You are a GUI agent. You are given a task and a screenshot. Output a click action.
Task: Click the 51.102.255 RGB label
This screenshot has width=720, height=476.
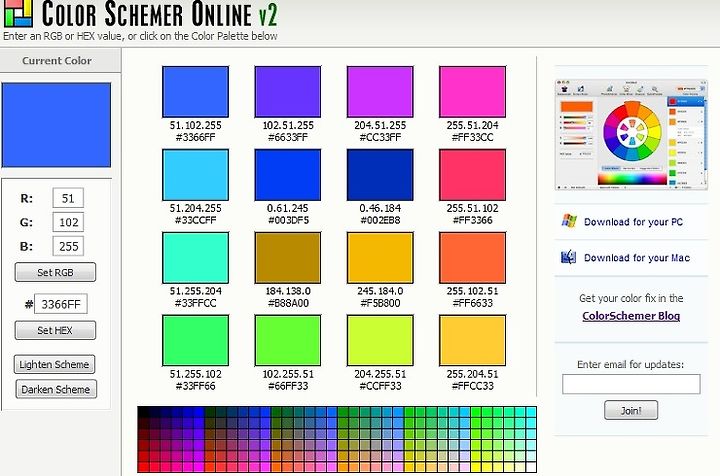(196, 125)
